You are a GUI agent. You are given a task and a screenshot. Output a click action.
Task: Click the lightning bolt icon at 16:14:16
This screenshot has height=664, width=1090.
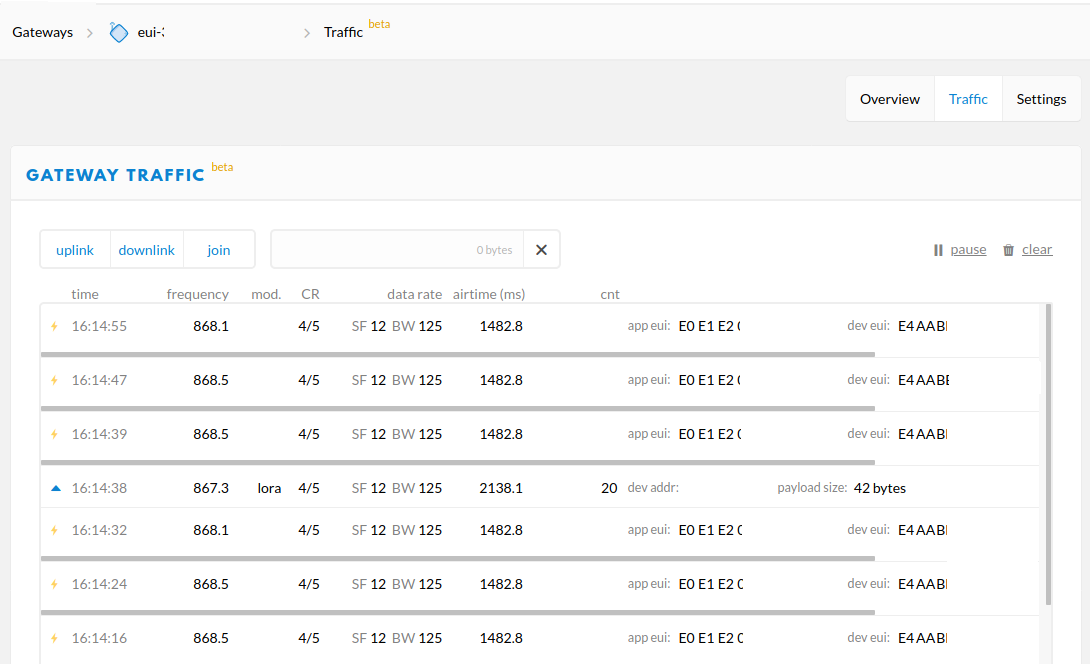[x=55, y=638]
